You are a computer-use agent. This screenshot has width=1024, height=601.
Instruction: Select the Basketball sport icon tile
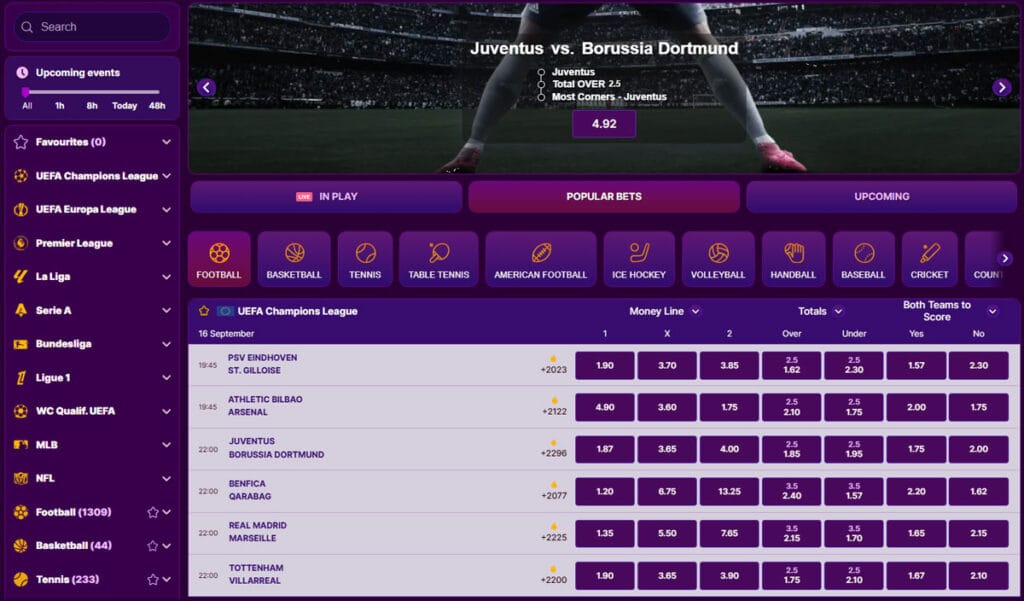[294, 259]
